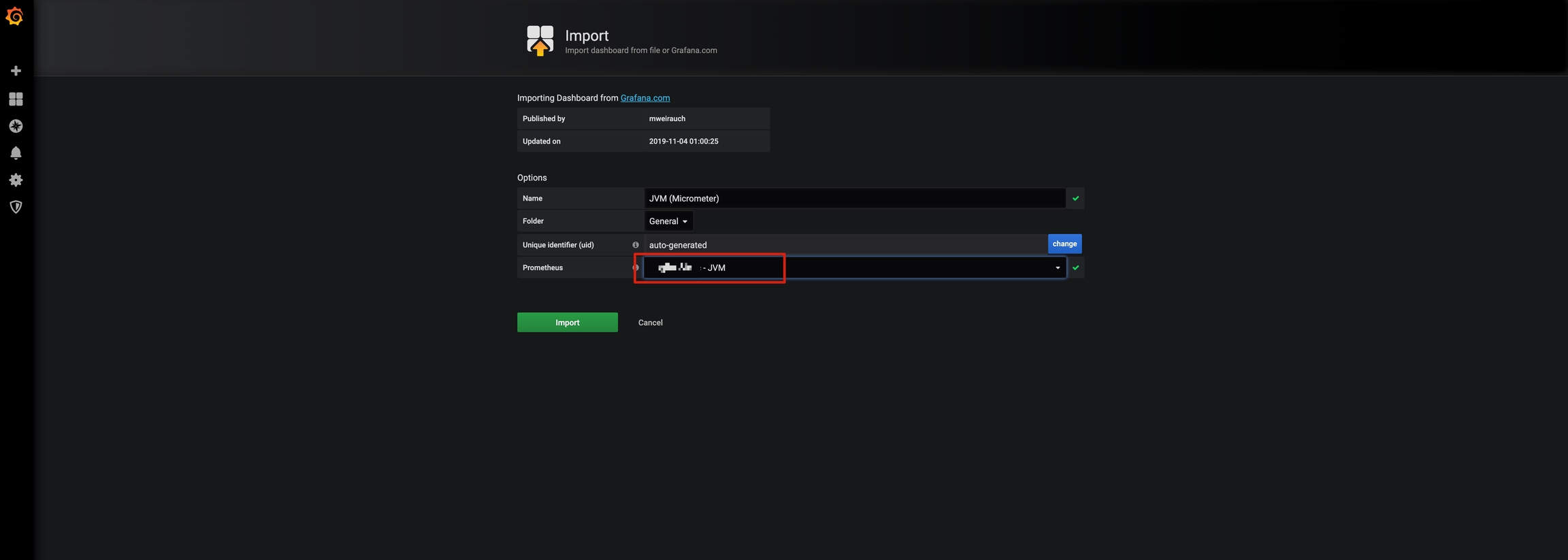The width and height of the screenshot is (1568, 560).
Task: Click the large Import page header icon
Action: pyautogui.click(x=540, y=41)
